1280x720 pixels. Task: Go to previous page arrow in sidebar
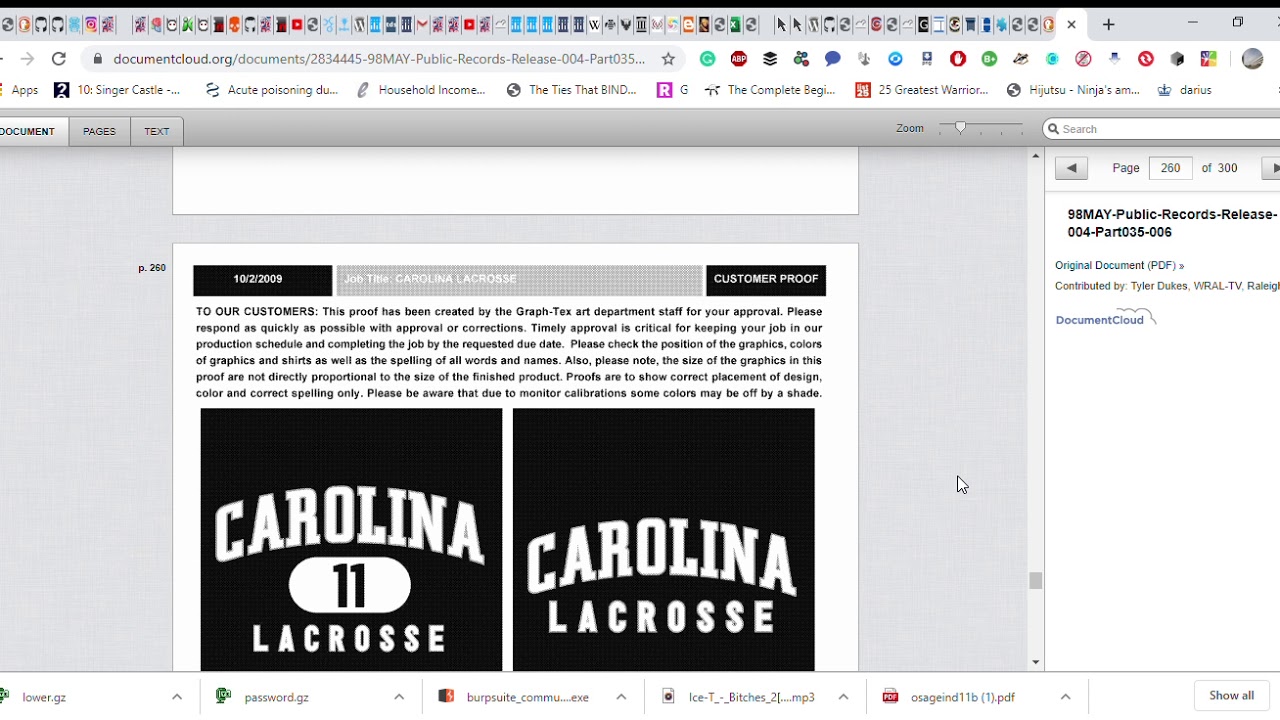[1071, 168]
